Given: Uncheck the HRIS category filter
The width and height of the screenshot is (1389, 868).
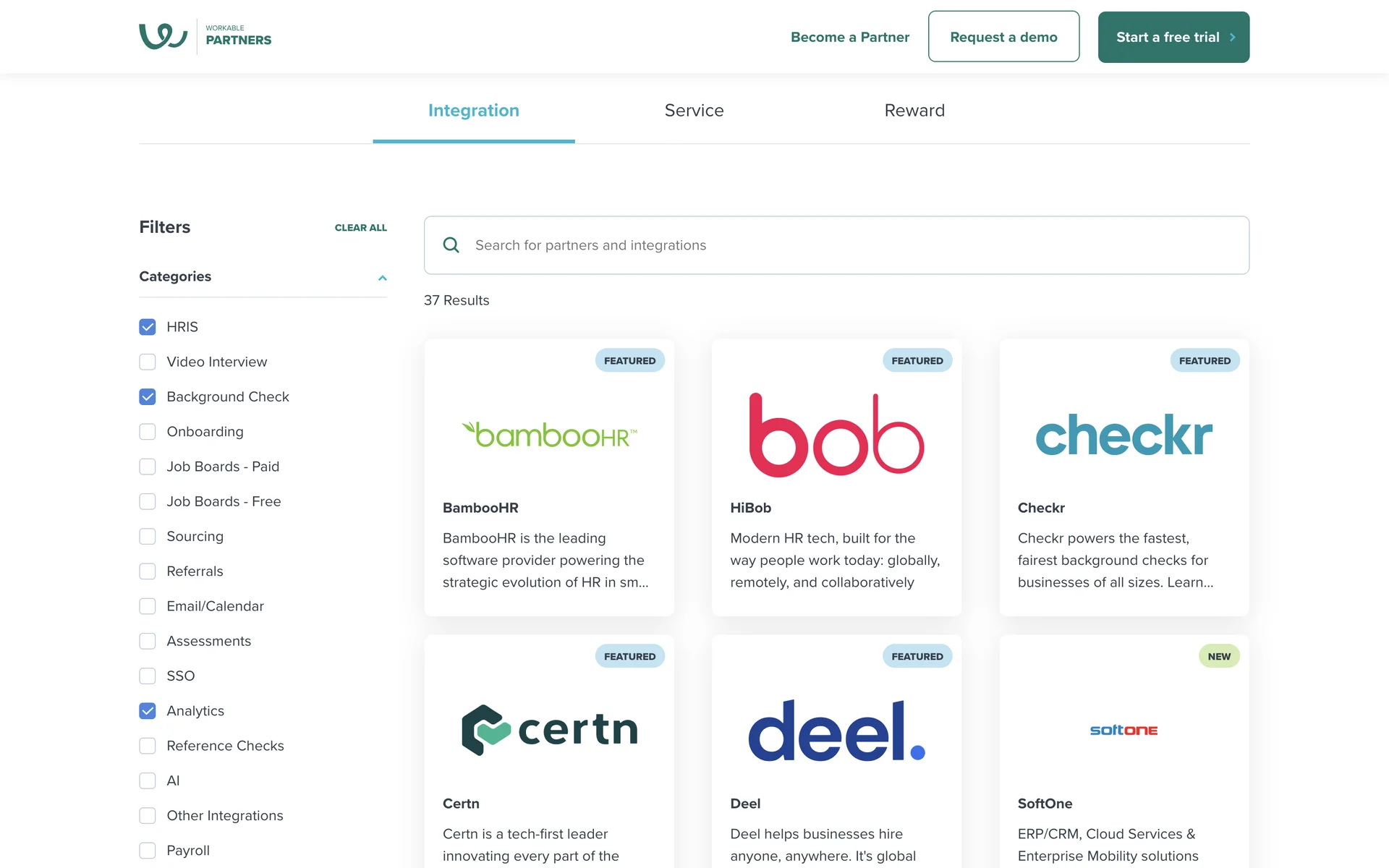Looking at the screenshot, I should [x=148, y=327].
